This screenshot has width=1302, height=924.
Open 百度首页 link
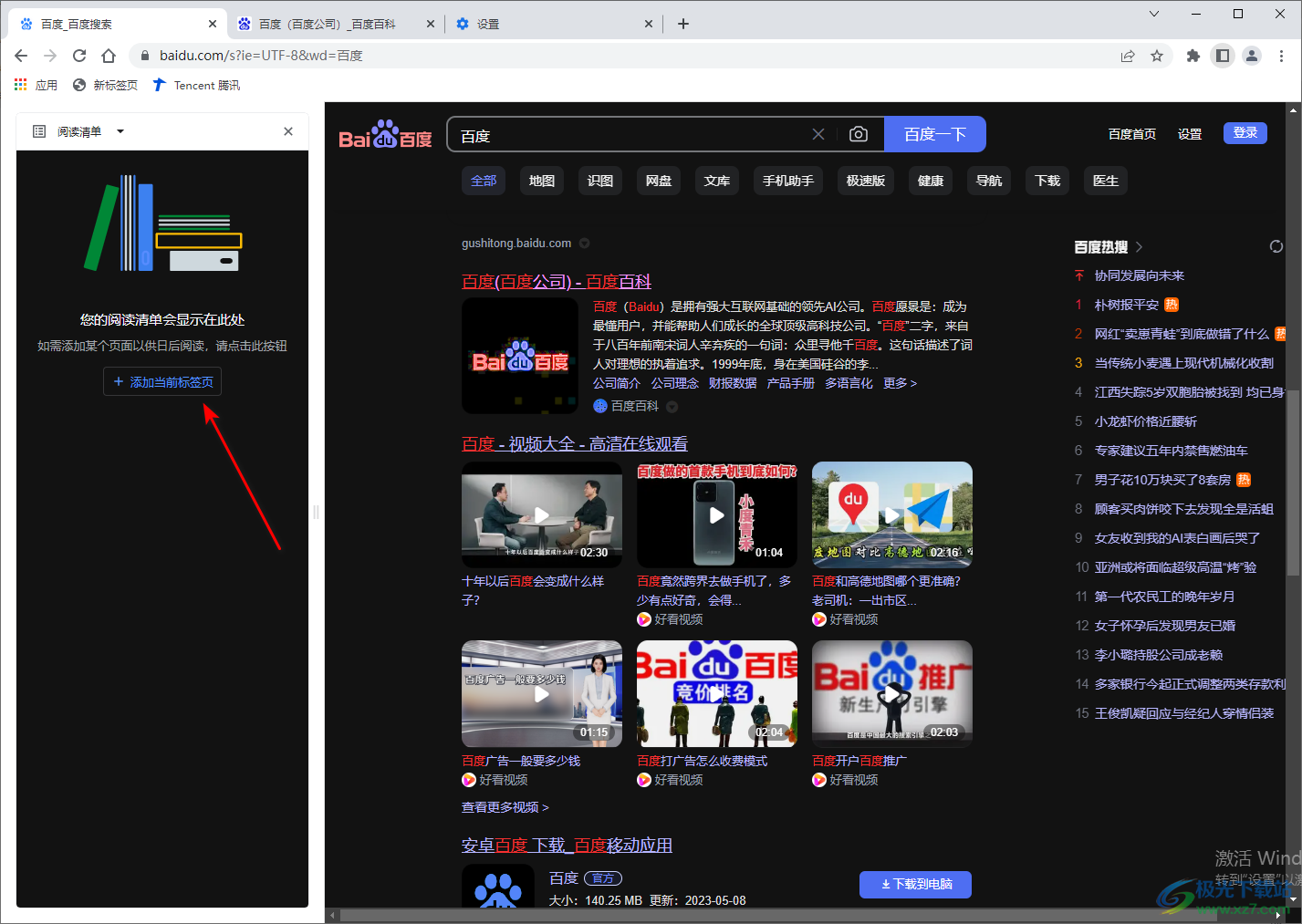coord(1132,134)
